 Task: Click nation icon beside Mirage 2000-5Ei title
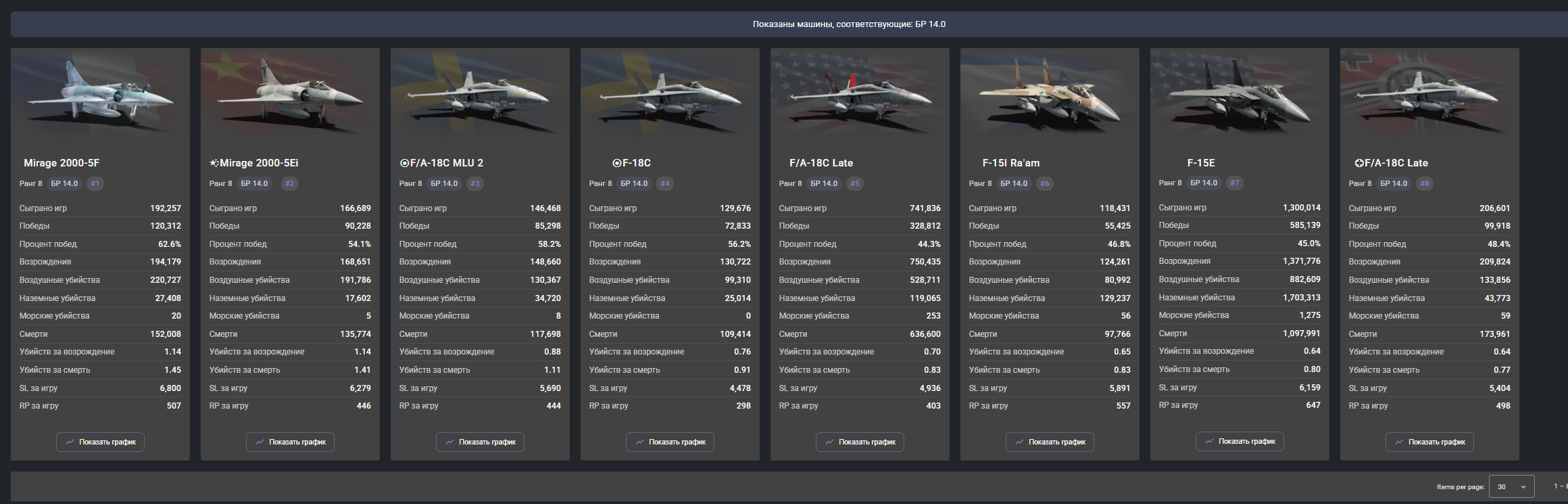(x=214, y=163)
